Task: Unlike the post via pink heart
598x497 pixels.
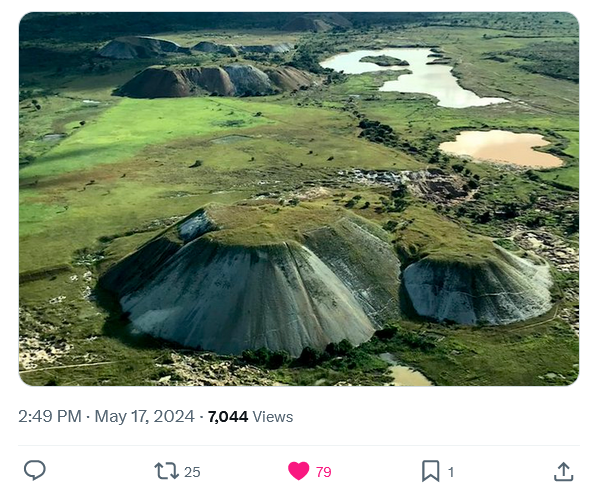Action: click(x=299, y=471)
